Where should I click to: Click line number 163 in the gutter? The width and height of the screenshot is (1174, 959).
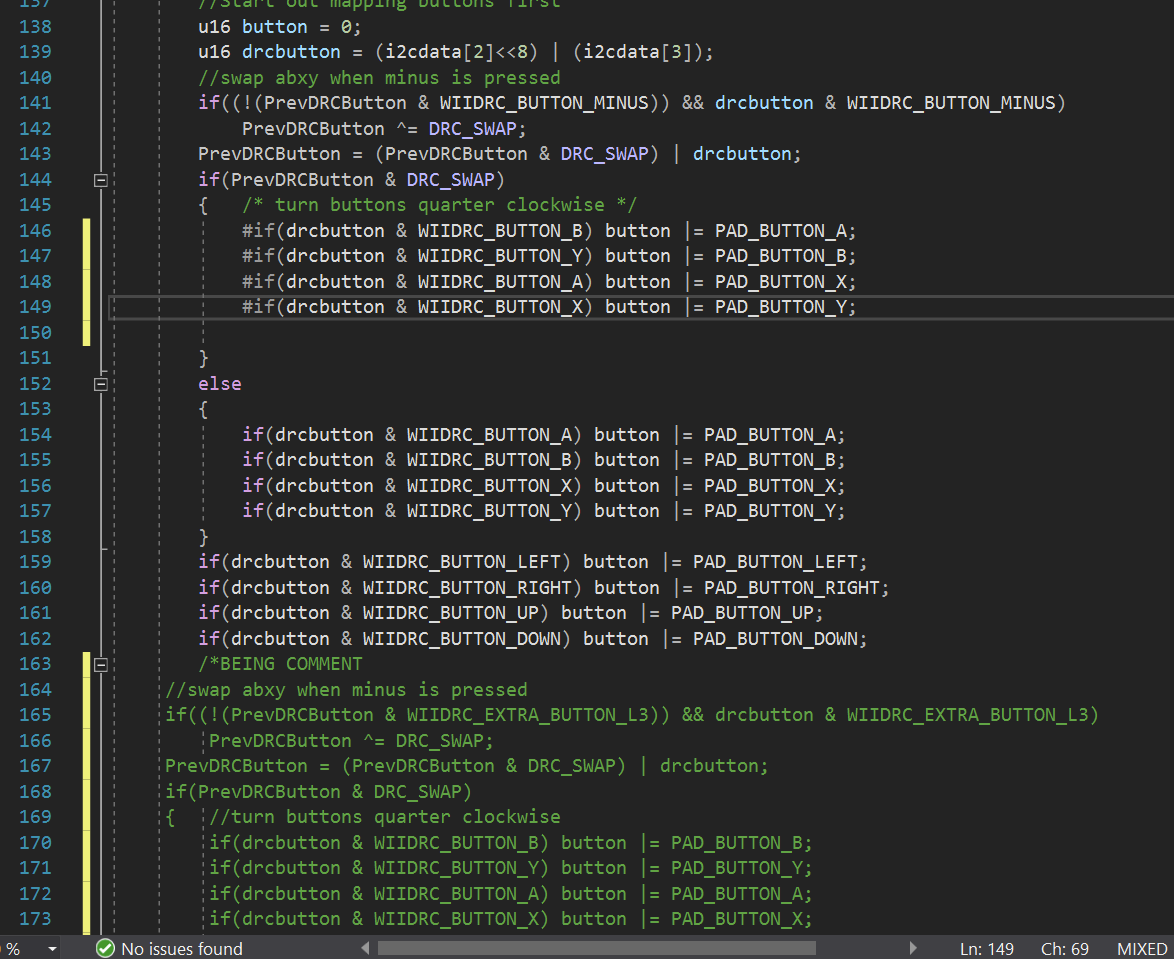point(35,664)
